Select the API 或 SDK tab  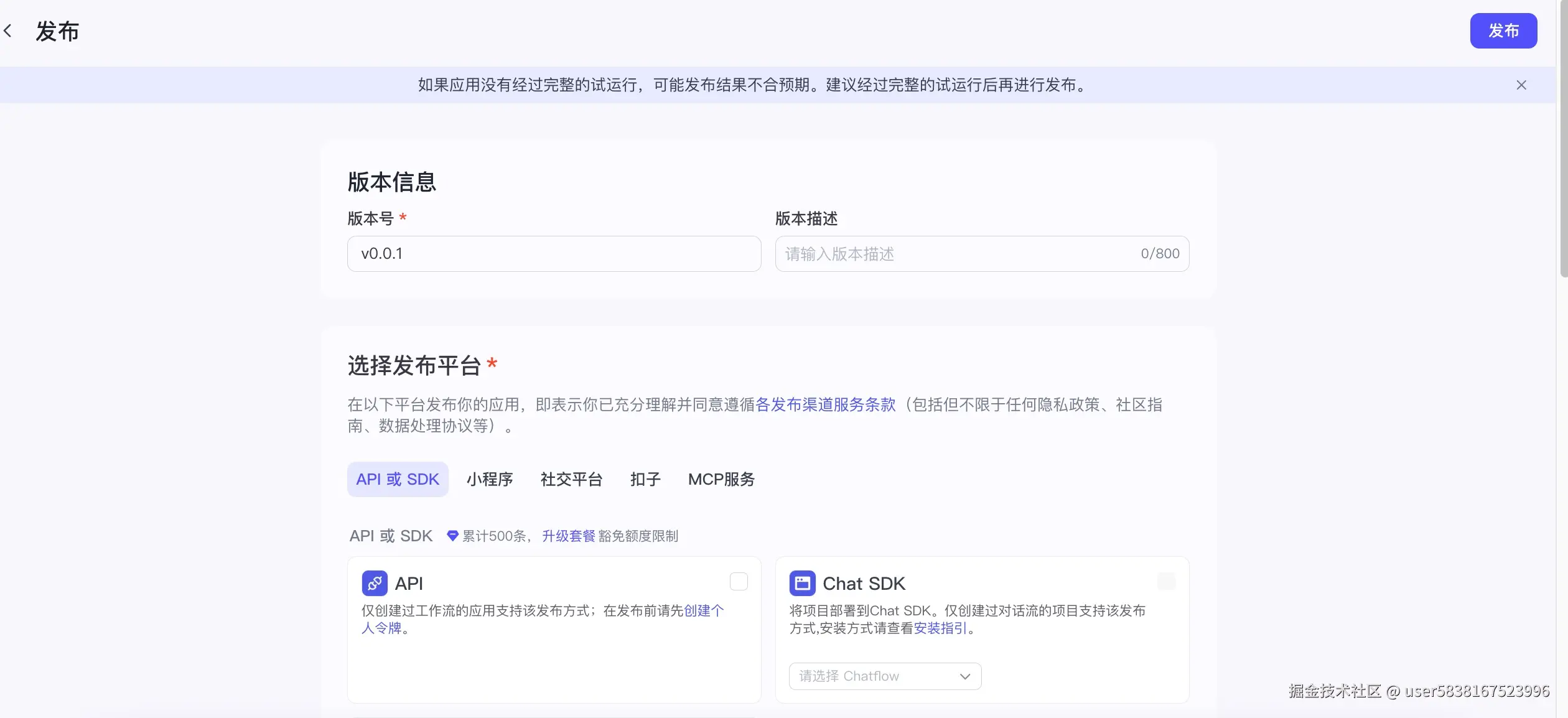tap(397, 479)
